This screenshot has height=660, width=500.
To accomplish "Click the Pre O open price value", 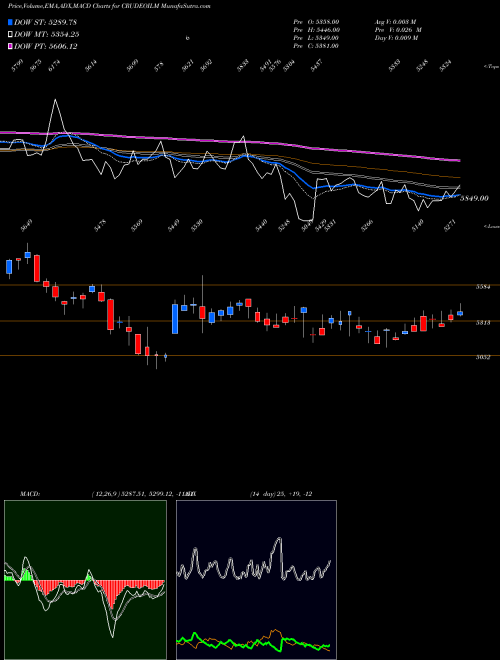I will (x=327, y=22).
